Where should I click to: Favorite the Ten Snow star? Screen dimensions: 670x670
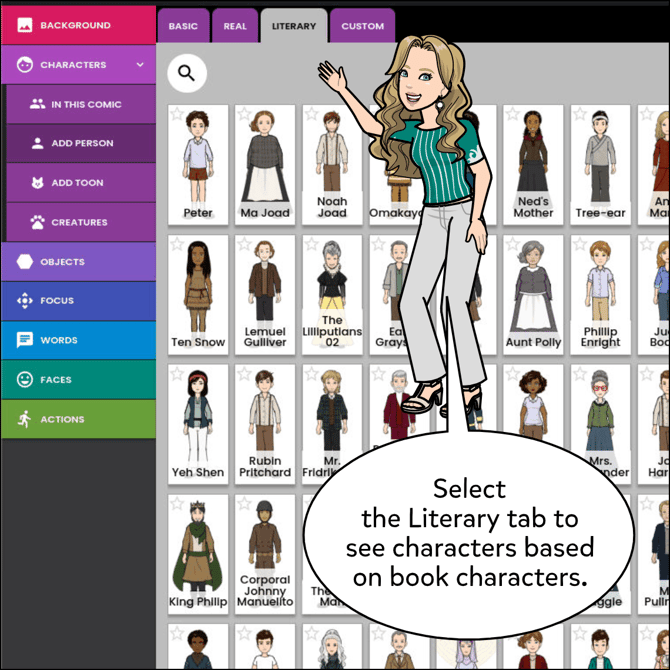point(177,244)
